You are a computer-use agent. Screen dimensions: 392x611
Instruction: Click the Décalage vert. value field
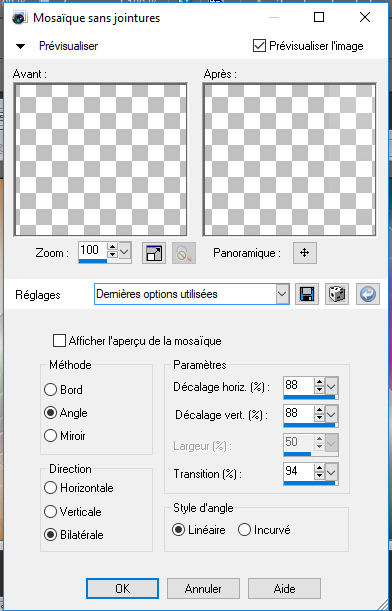[x=298, y=413]
